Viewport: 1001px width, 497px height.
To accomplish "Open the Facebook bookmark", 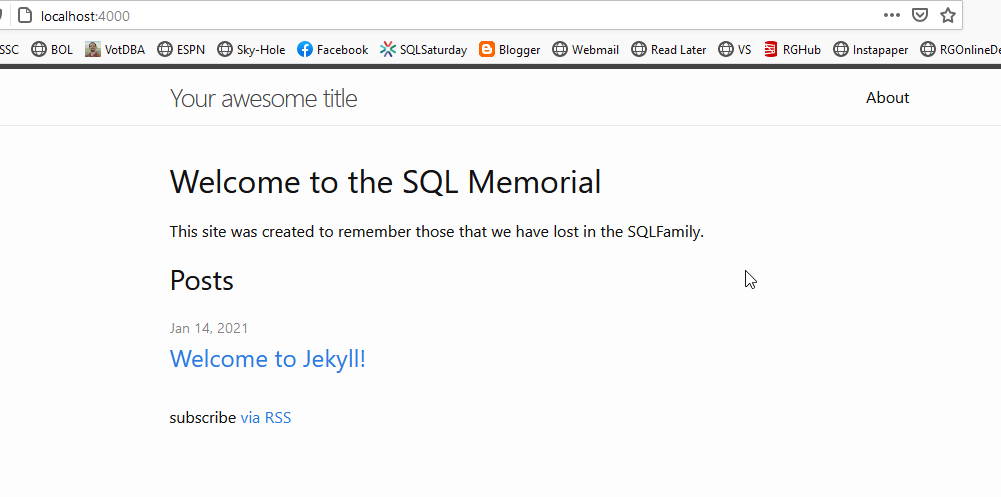I will pyautogui.click(x=333, y=49).
